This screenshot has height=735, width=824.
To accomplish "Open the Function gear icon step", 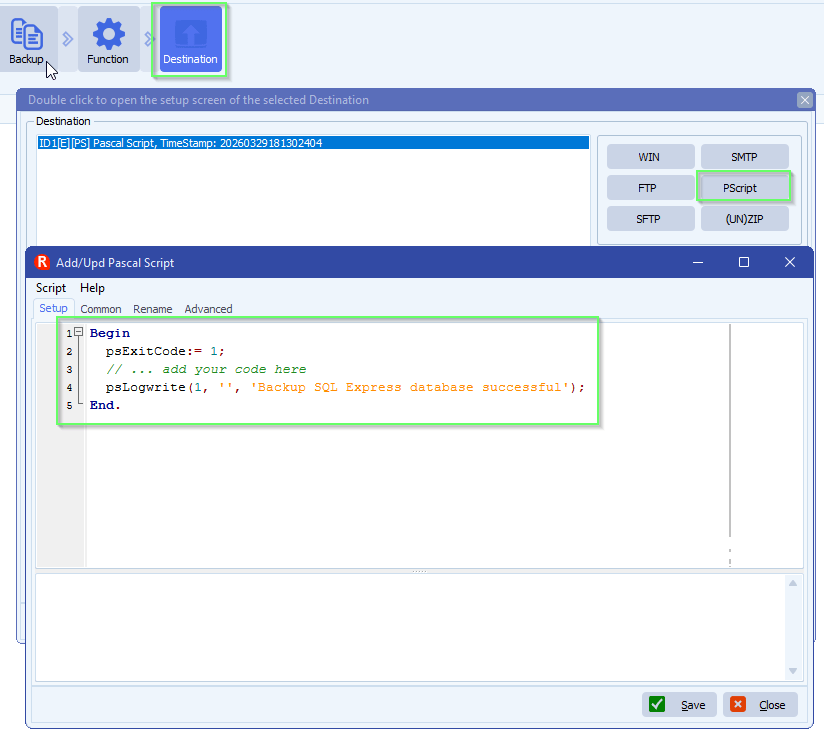I will [108, 40].
